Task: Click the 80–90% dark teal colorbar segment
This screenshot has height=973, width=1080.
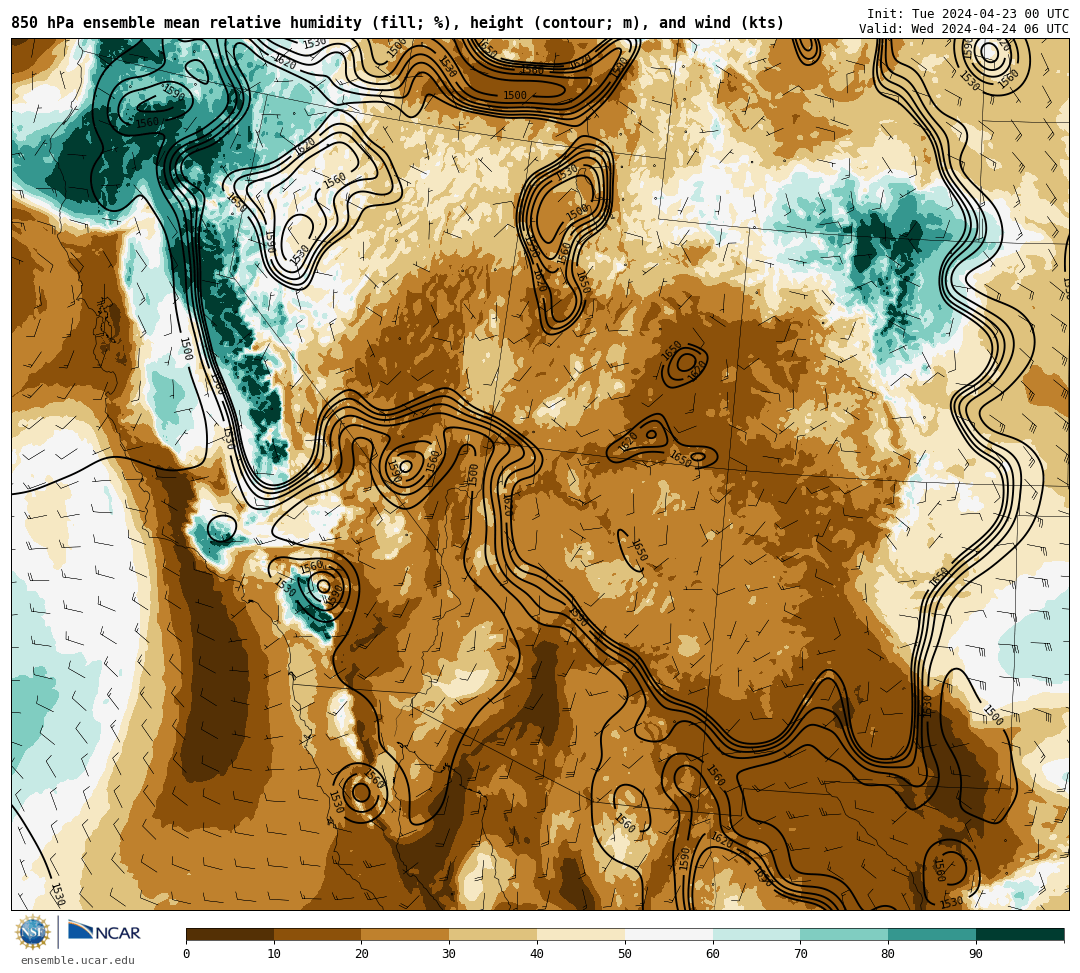Action: (932, 934)
